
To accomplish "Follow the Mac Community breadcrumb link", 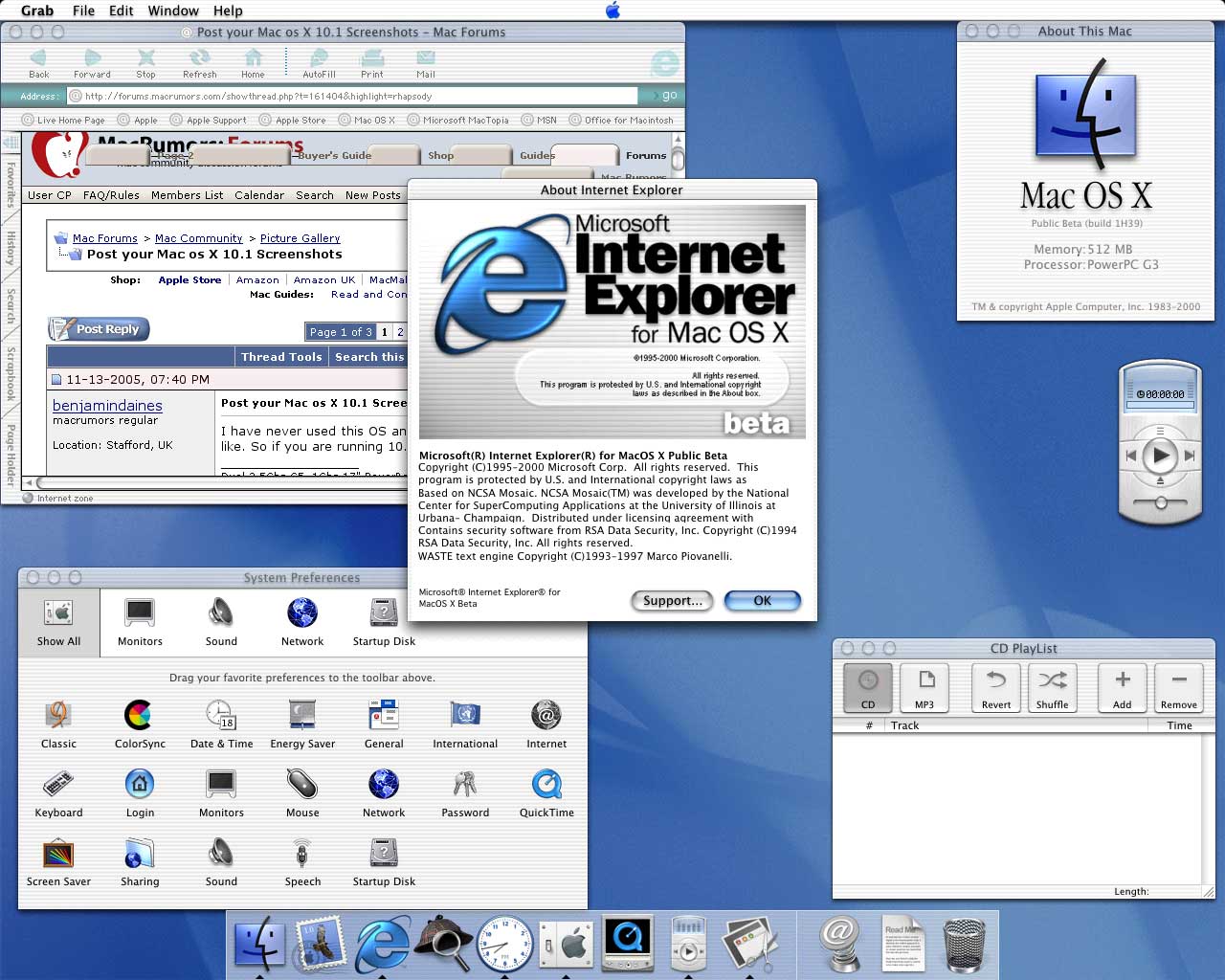I will (199, 238).
